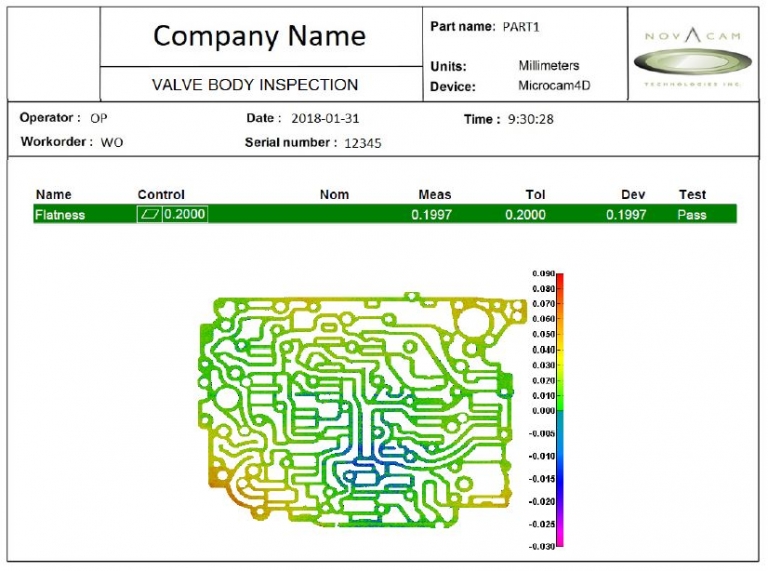Screen dimensions: 768x571
Task: Click the Microcam4D device value
Action: pyautogui.click(x=554, y=86)
